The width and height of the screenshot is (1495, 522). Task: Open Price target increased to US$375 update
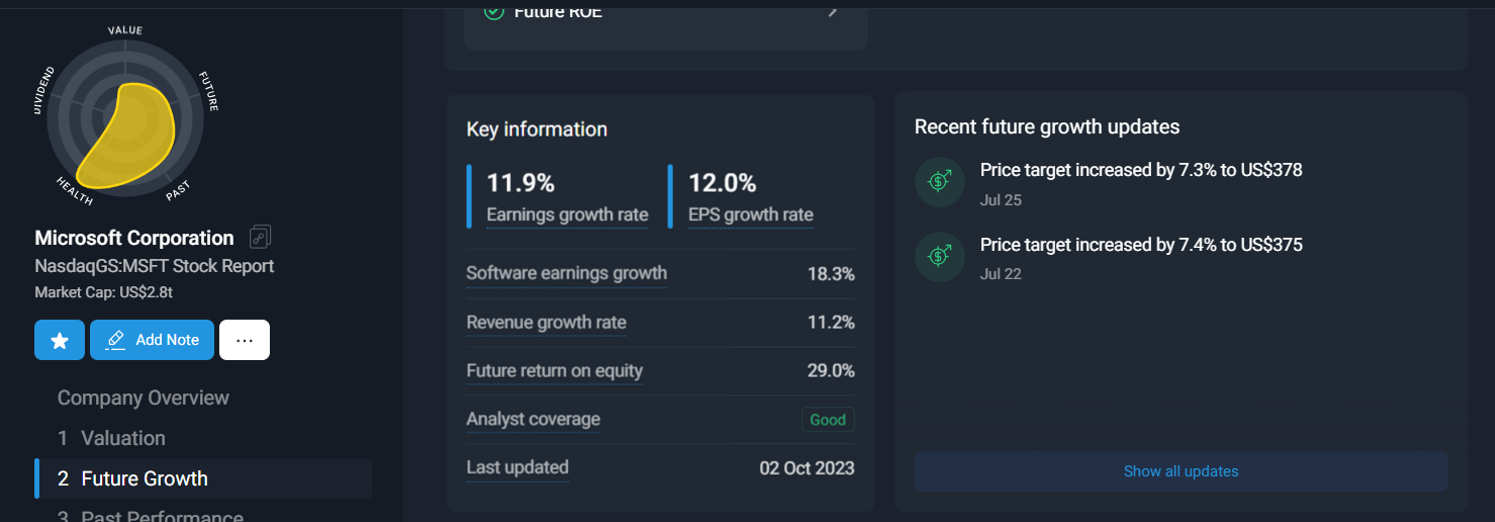point(1141,244)
